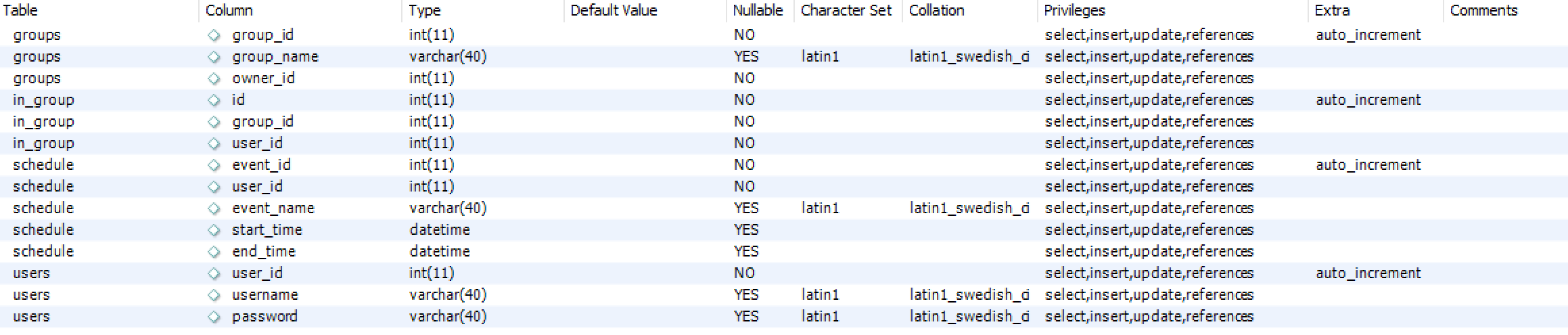Image resolution: width=1568 pixels, height=335 pixels.
Task: Select the users password row
Action: pyautogui.click(x=784, y=317)
